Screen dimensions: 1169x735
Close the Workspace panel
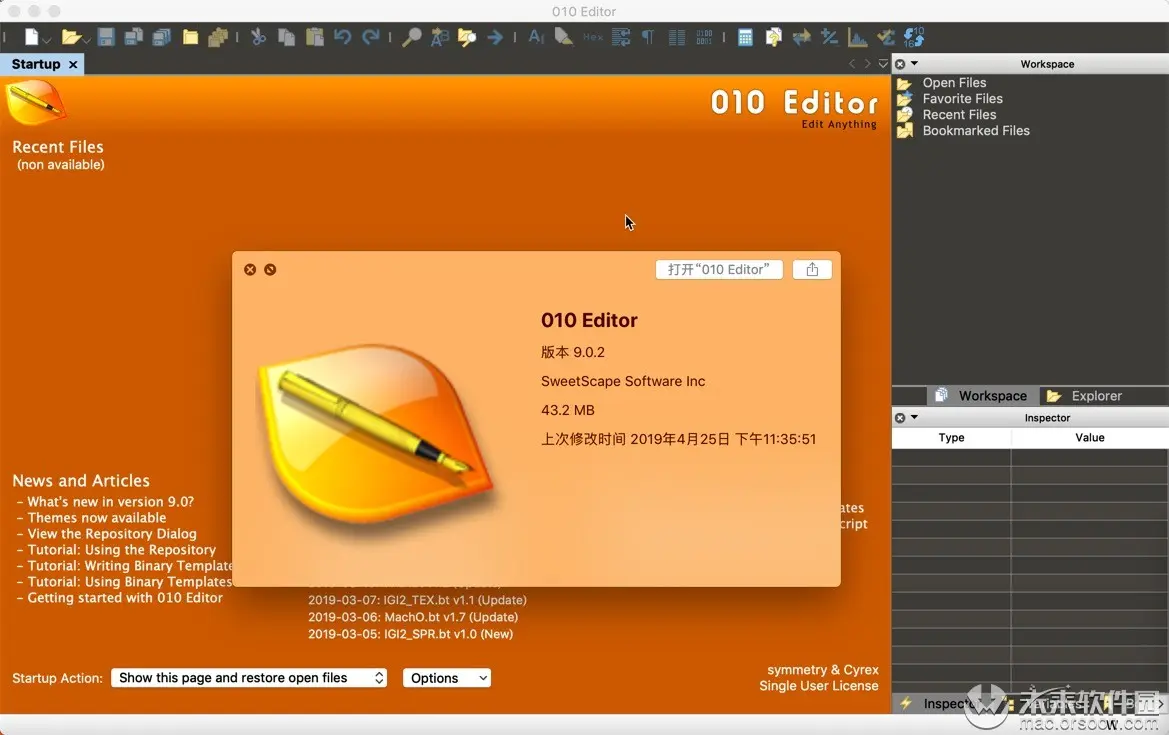click(x=900, y=64)
